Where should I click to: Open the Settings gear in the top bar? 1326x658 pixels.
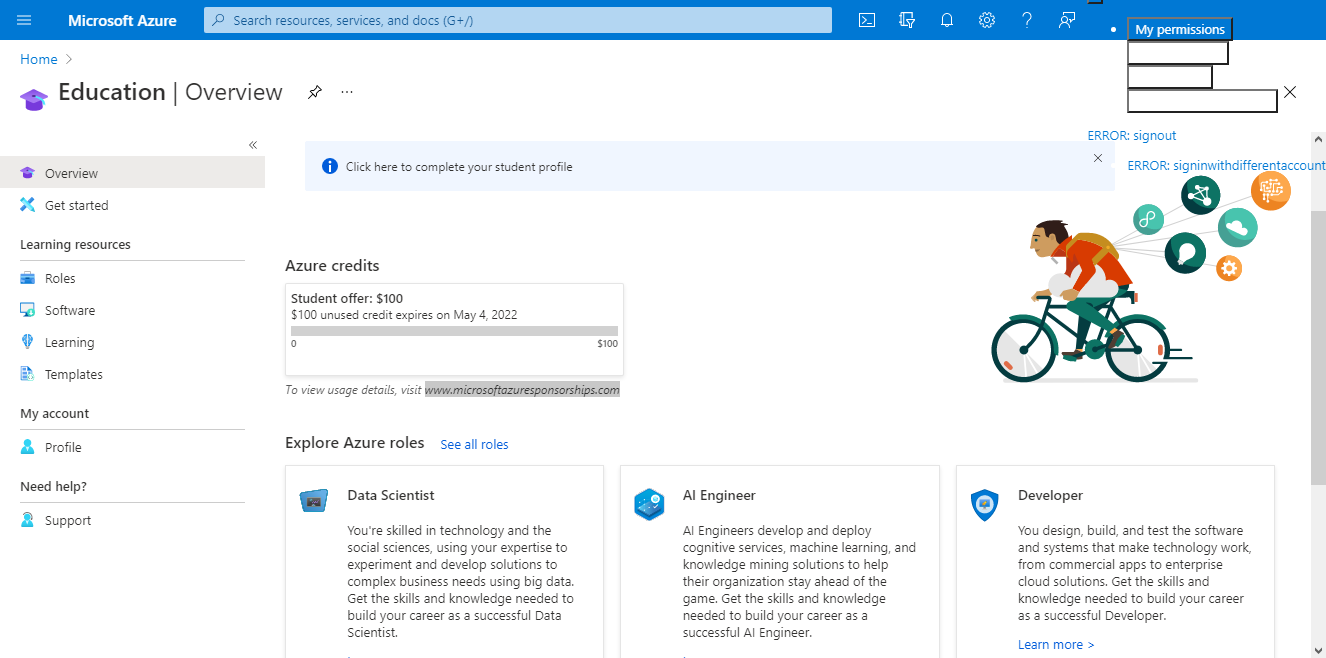tap(986, 19)
